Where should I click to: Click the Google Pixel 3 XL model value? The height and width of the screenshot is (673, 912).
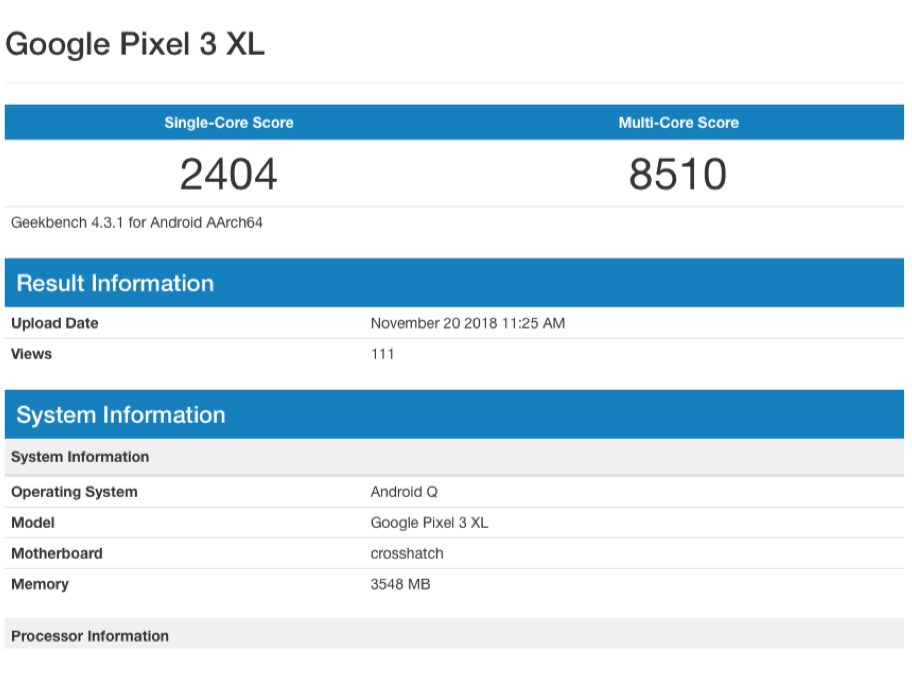tap(429, 523)
